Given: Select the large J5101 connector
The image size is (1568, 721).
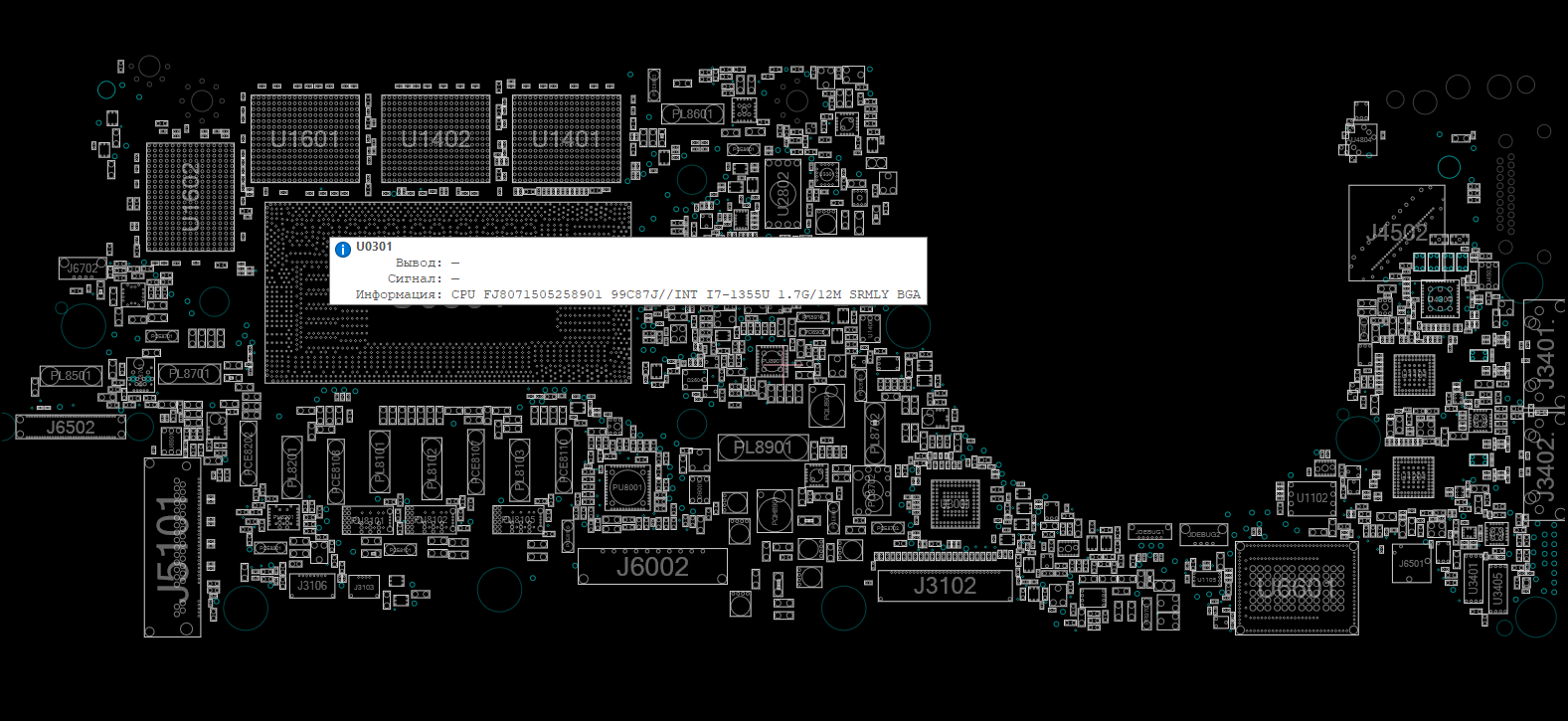Looking at the screenshot, I should click(173, 547).
